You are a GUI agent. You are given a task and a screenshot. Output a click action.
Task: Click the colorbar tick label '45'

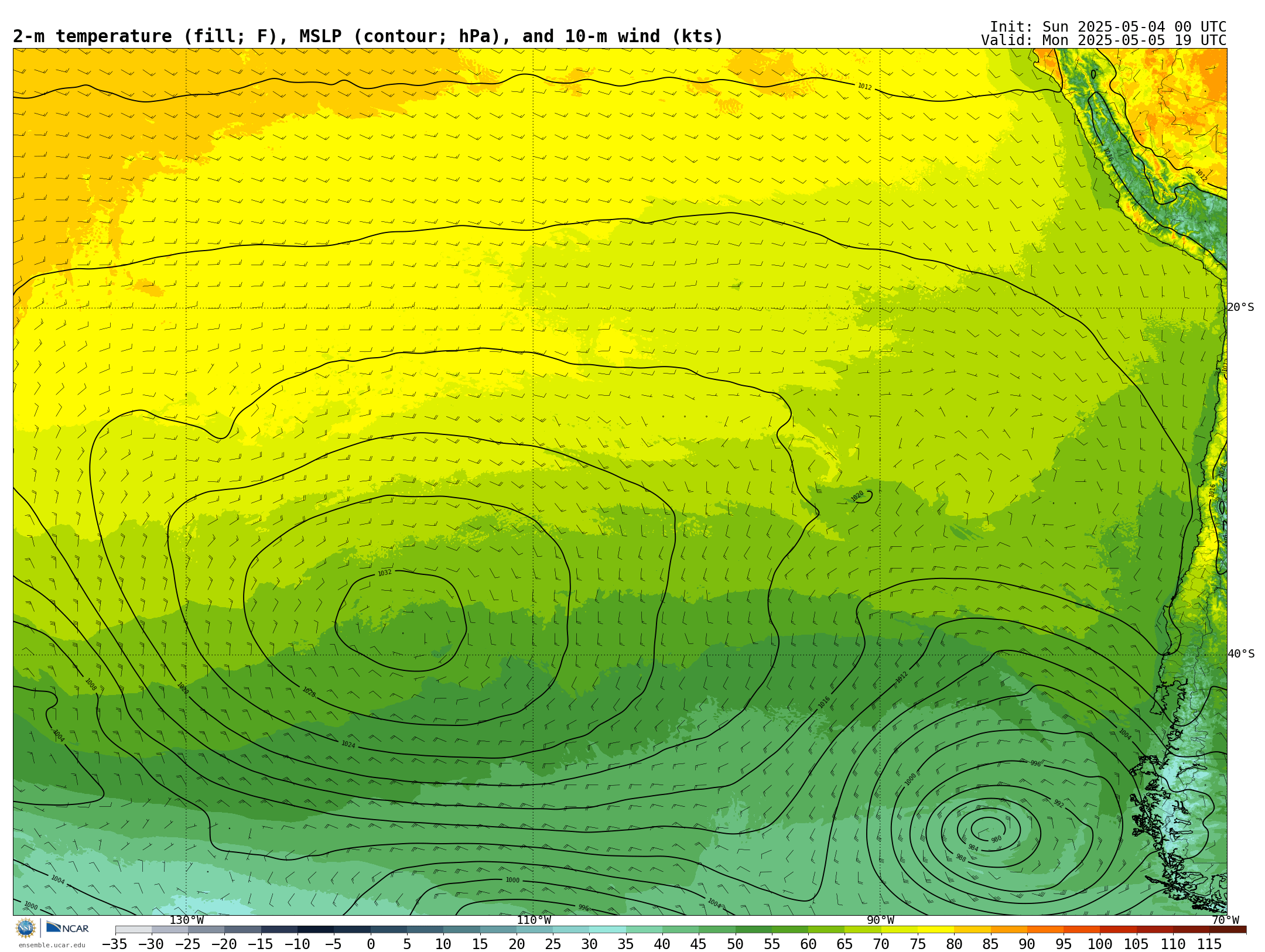(699, 944)
